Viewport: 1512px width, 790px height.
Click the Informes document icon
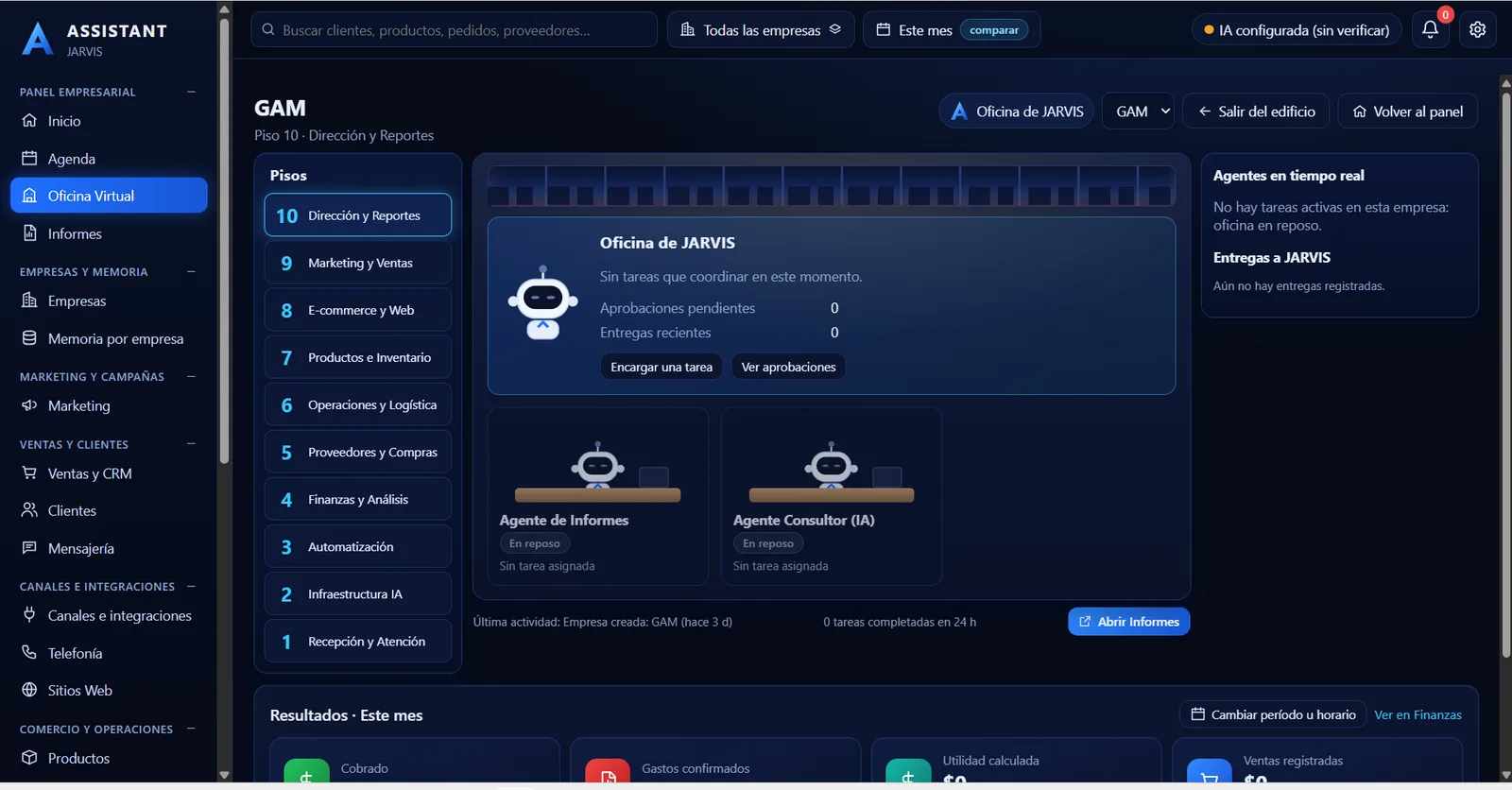[29, 233]
